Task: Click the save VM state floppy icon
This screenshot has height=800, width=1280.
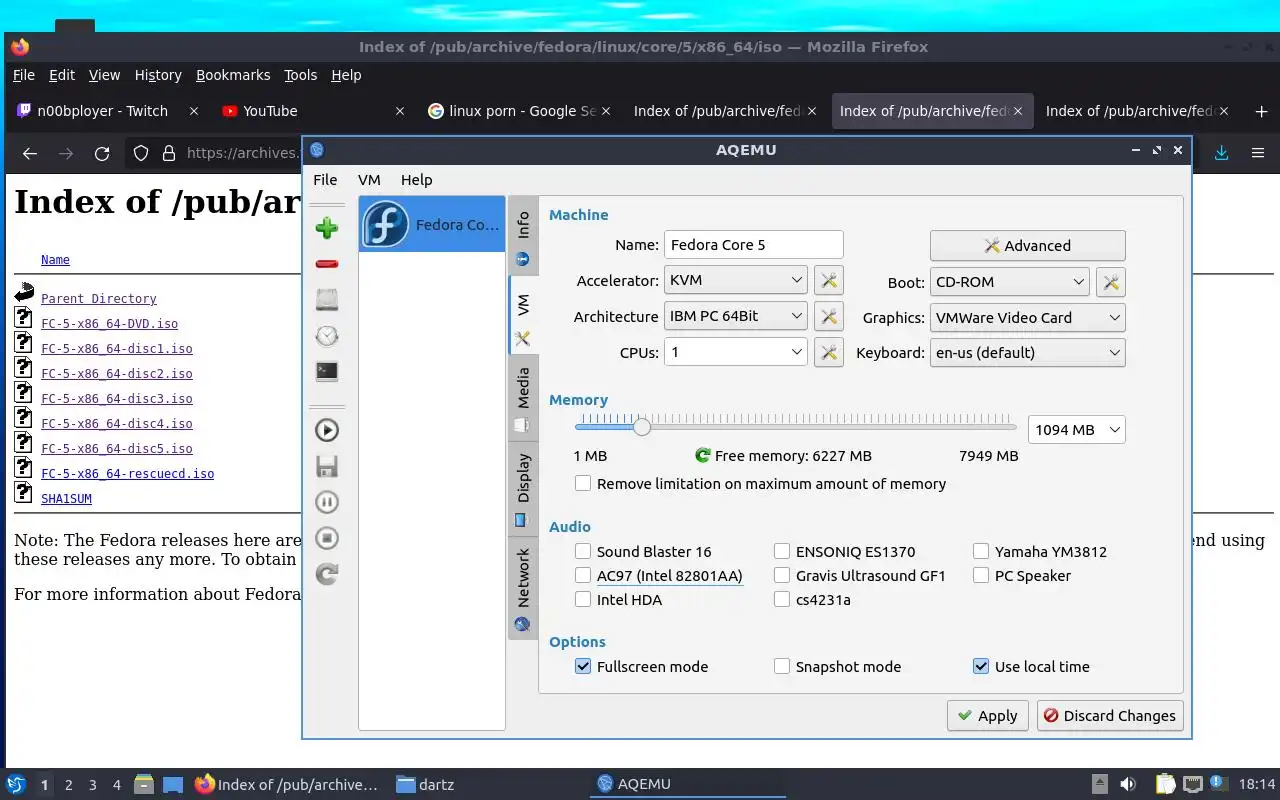Action: coord(326,466)
